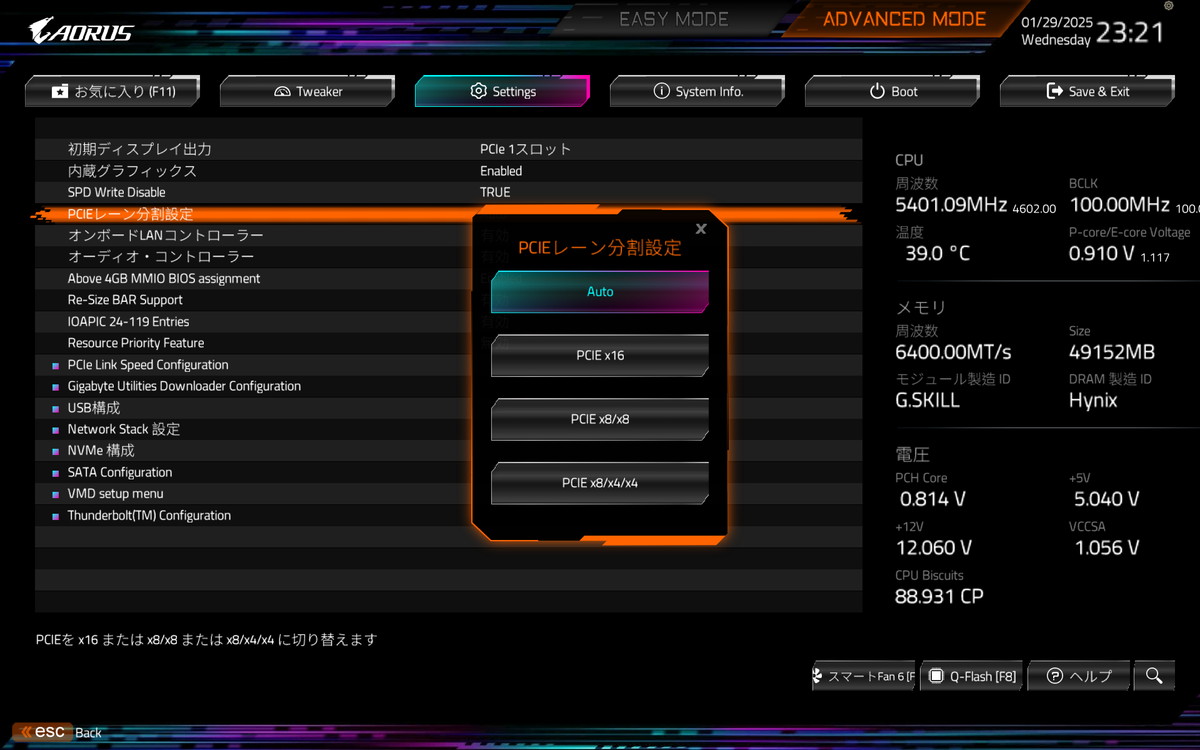
Task: Open the 初期ディスプレイ出力 value dropdown
Action: [x=526, y=149]
